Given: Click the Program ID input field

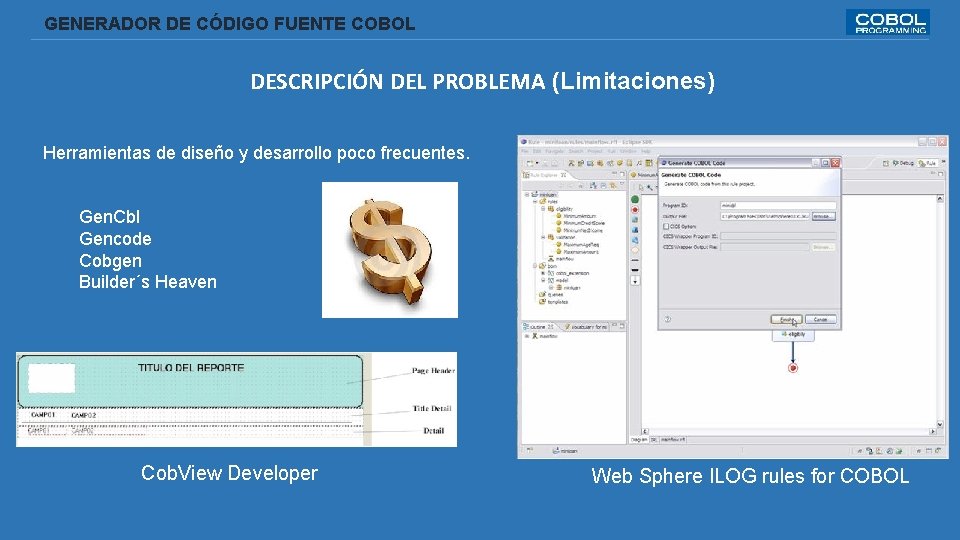Looking at the screenshot, I should click(778, 205).
